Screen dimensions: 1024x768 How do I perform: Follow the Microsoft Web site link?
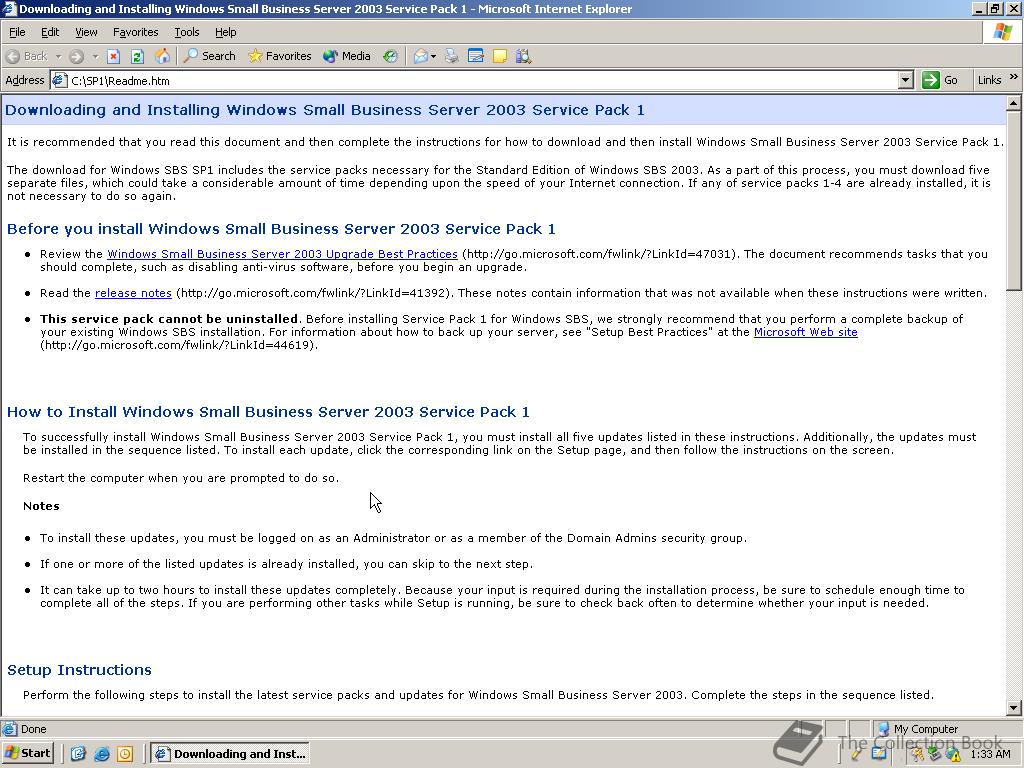pyautogui.click(x=805, y=332)
